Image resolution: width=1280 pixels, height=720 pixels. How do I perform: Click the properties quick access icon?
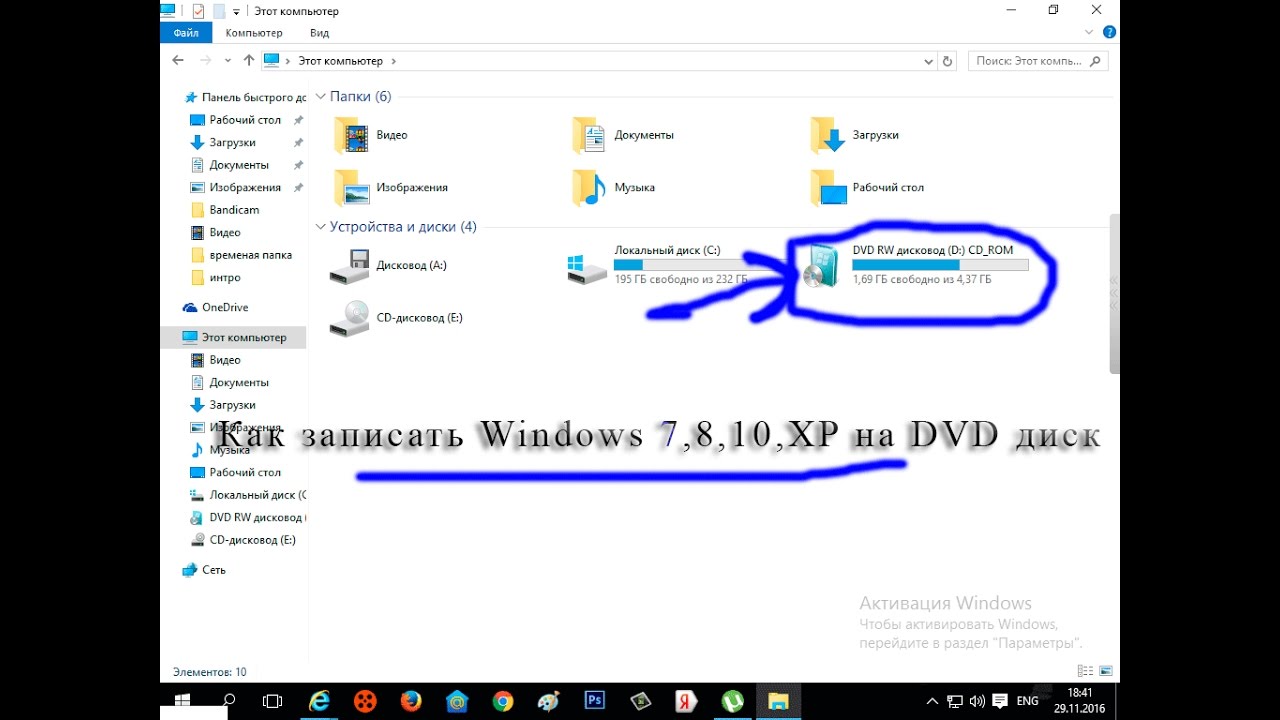[198, 11]
